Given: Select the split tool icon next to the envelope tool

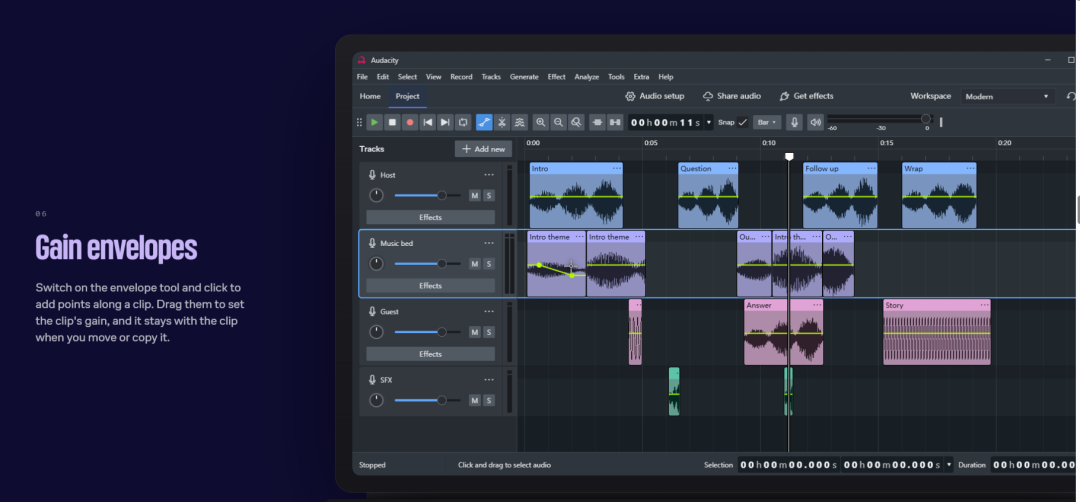Looking at the screenshot, I should (x=502, y=122).
